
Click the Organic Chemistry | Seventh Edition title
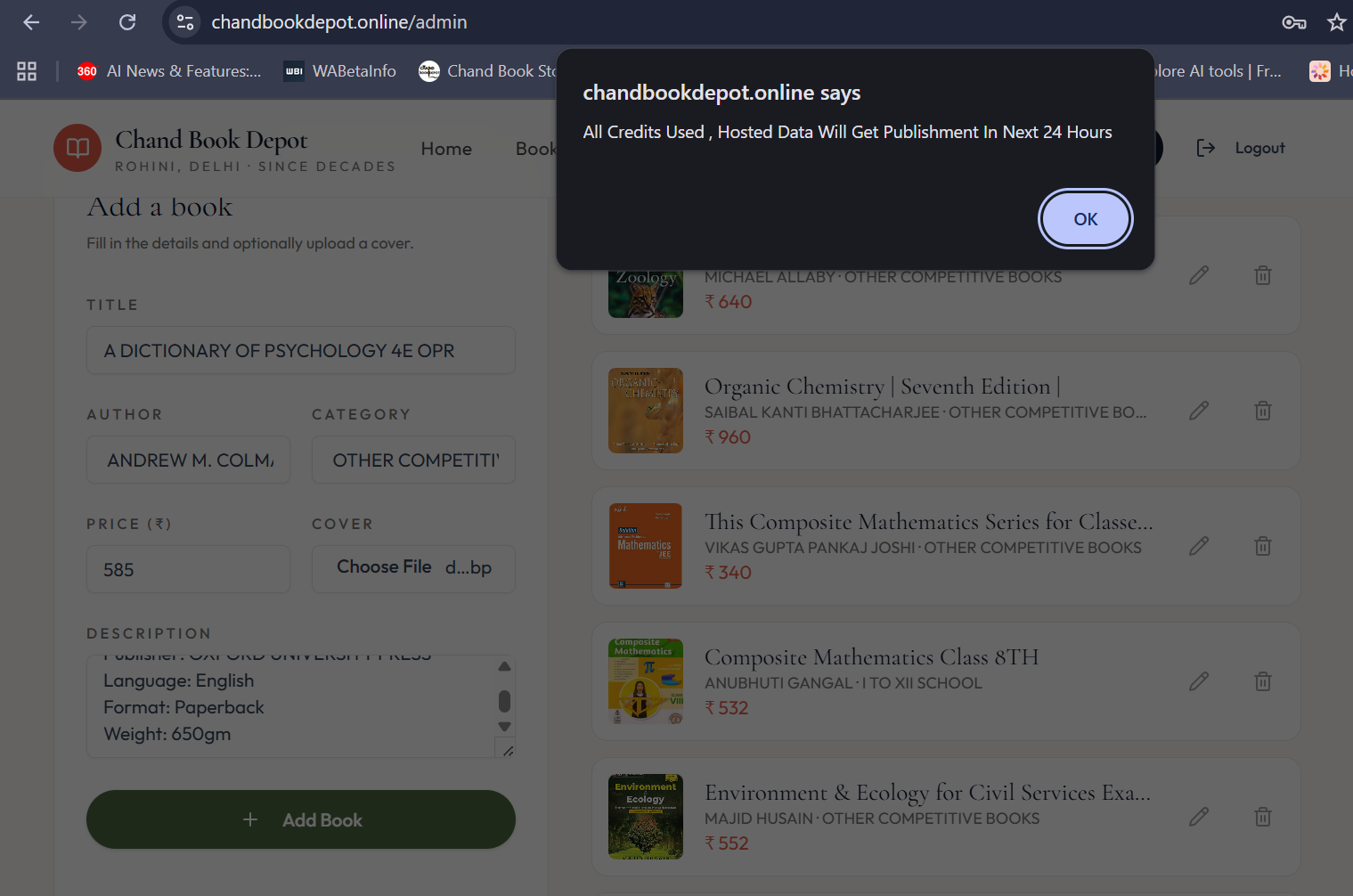coord(883,386)
